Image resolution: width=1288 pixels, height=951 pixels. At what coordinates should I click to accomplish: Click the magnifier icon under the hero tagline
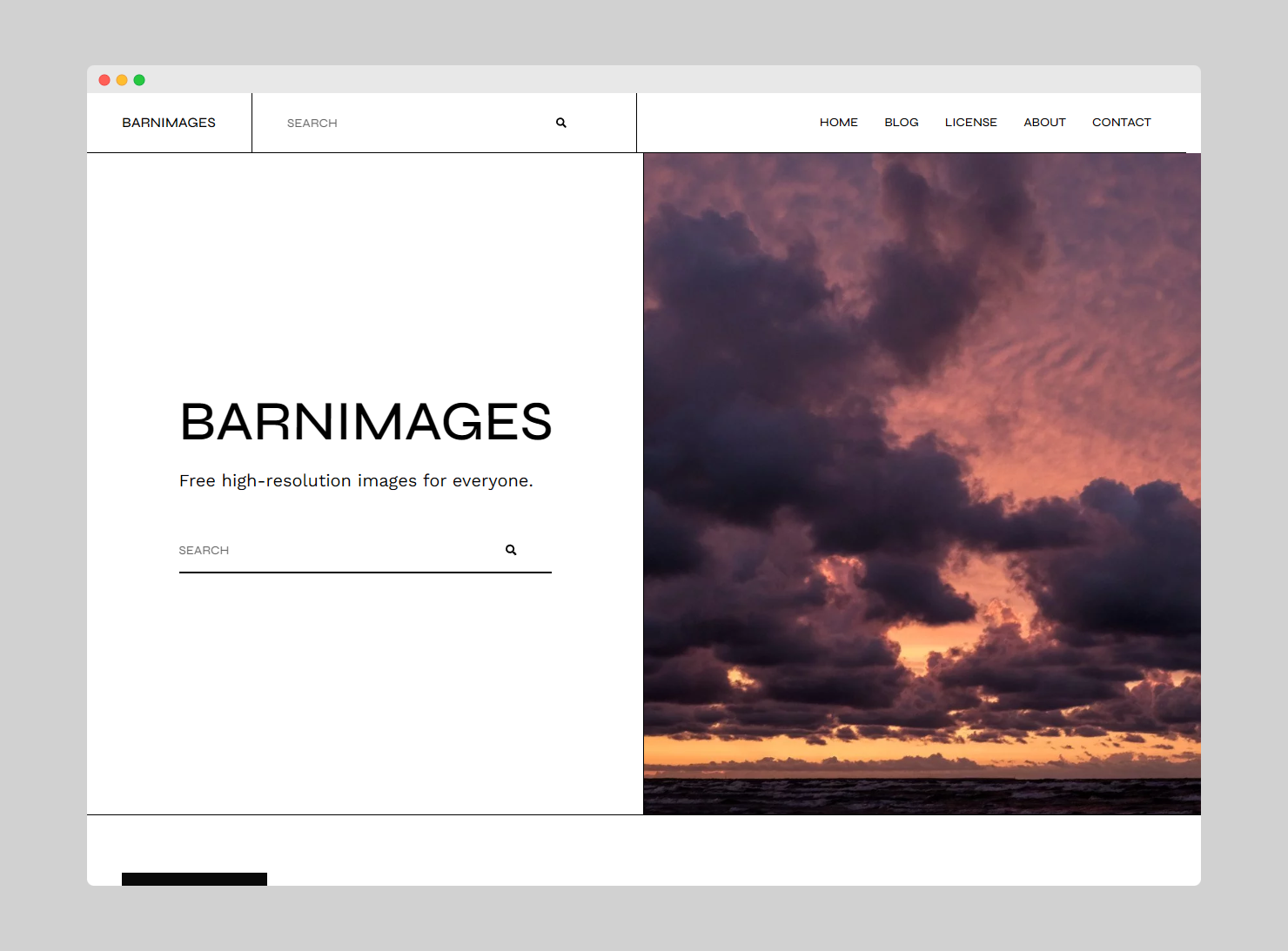511,550
